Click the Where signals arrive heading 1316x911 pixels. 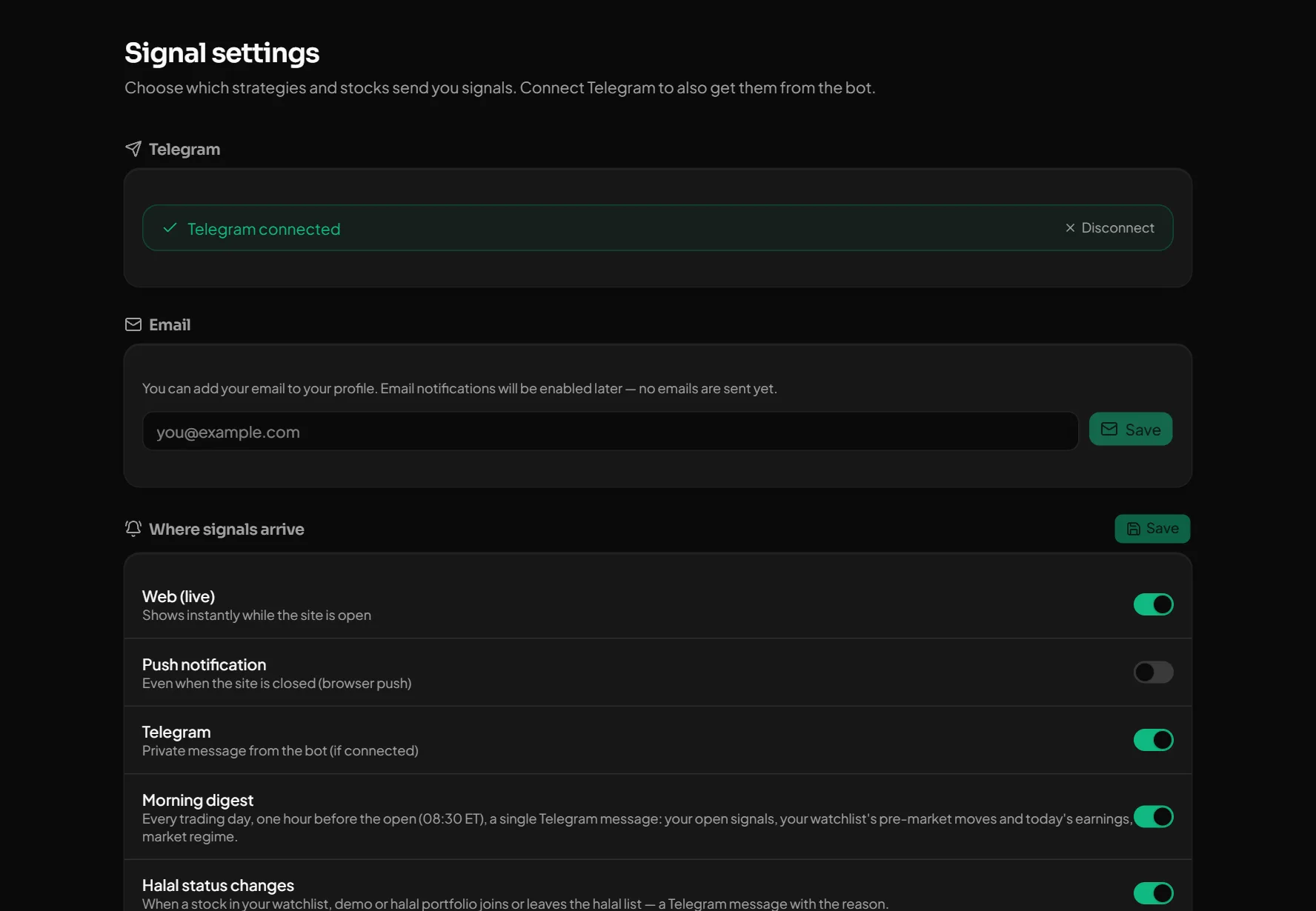(x=227, y=530)
